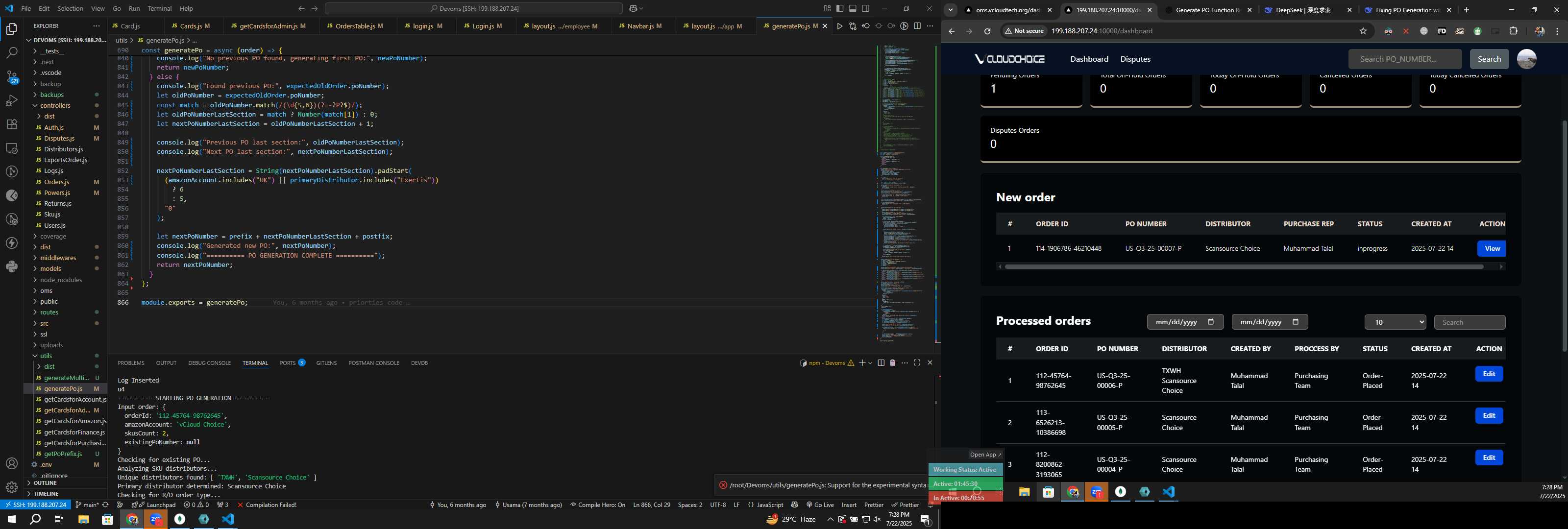Open Dashboard link in navigation bar
The height and width of the screenshot is (529, 1568).
(x=1089, y=59)
